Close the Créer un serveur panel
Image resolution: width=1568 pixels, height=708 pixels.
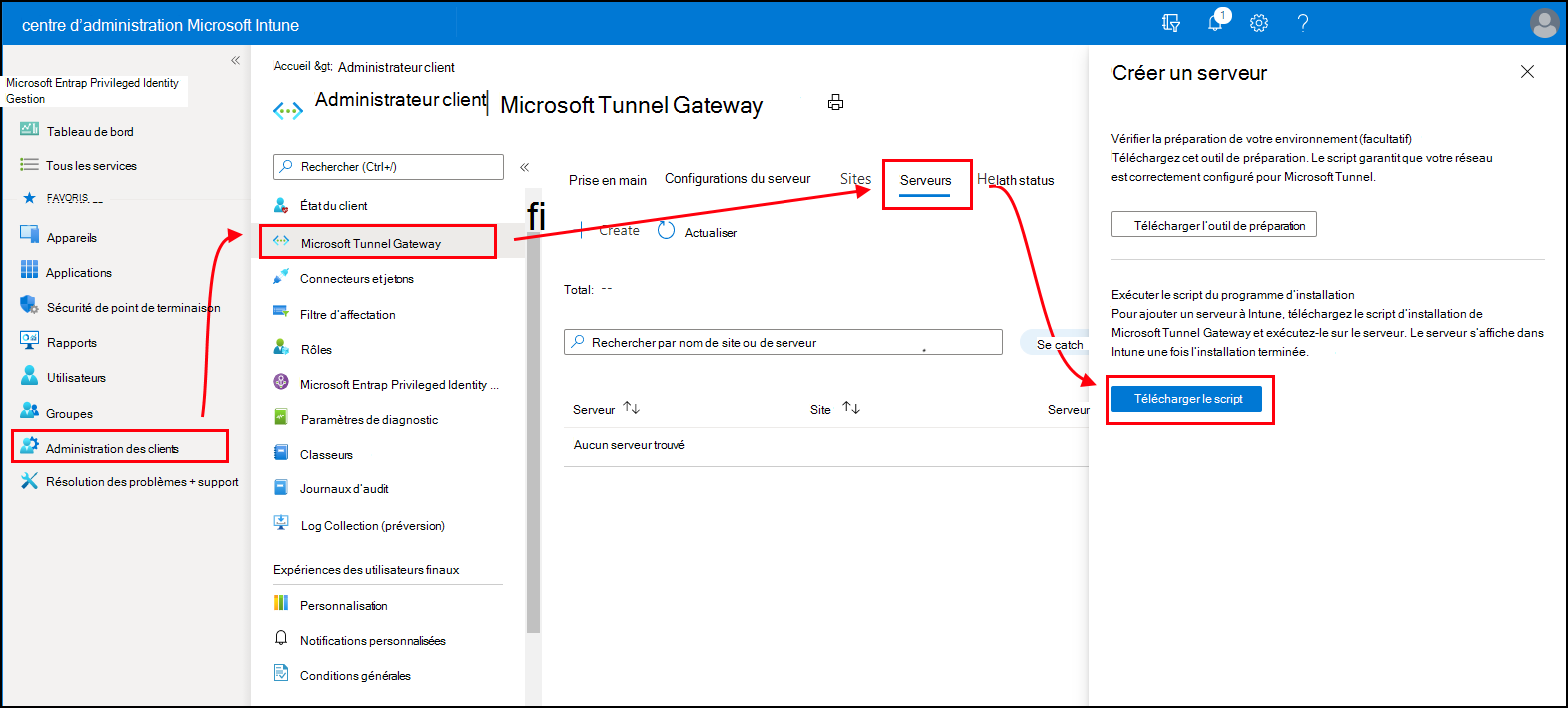click(x=1527, y=71)
